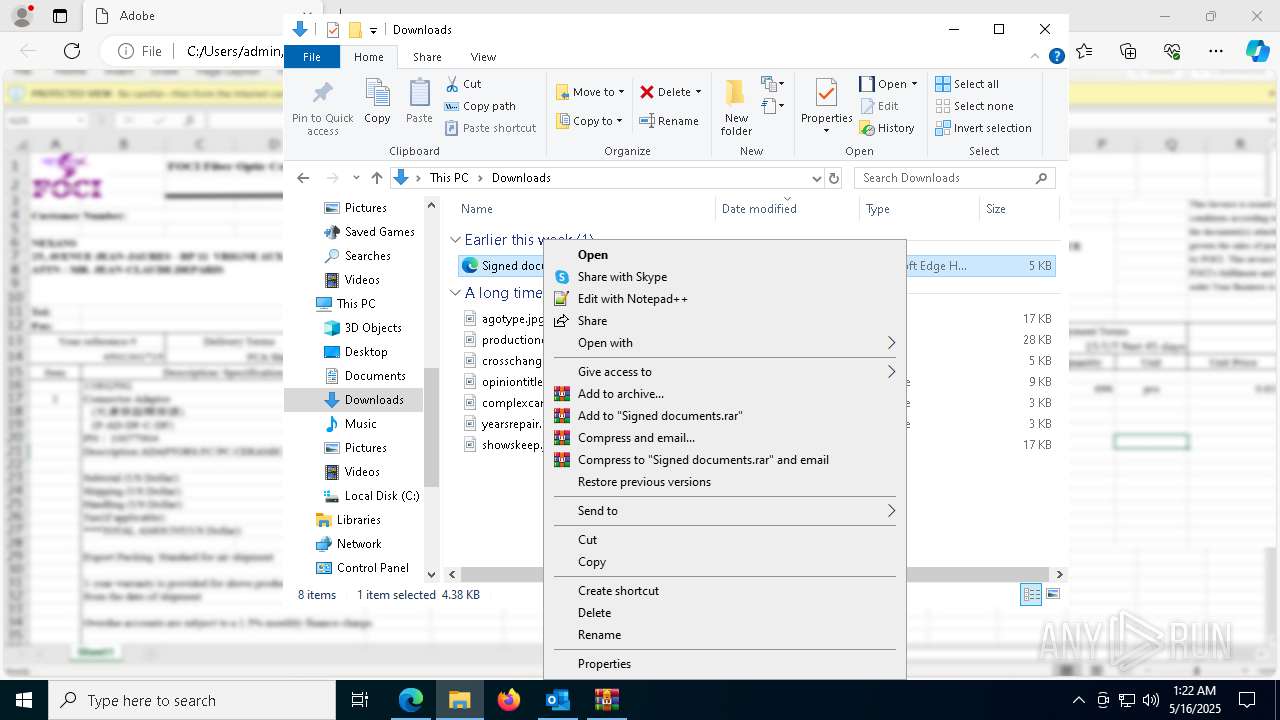Sort by Date modified column

click(788, 208)
